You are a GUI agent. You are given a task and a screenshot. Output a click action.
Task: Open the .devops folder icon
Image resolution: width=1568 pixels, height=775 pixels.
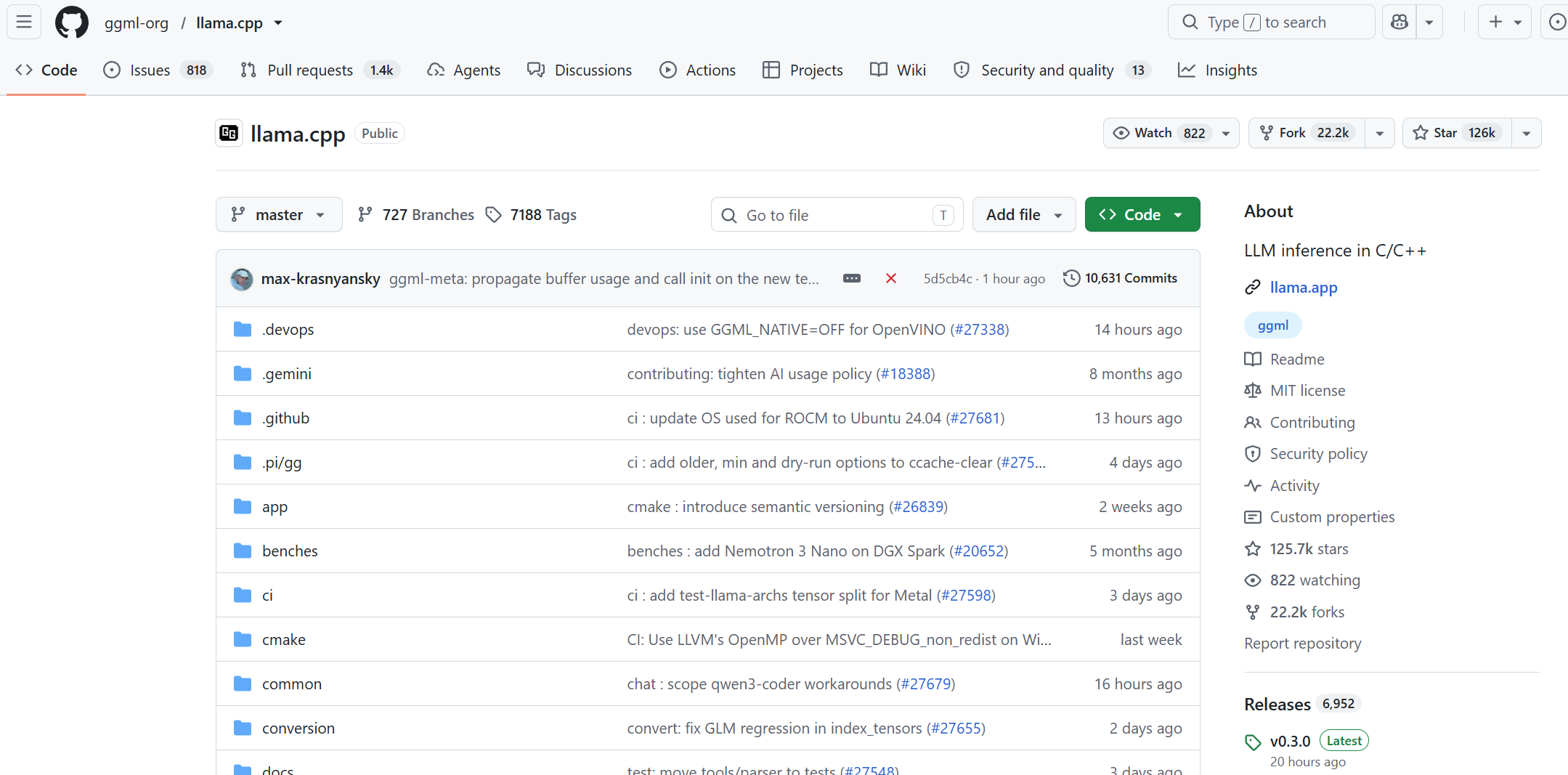click(x=243, y=330)
